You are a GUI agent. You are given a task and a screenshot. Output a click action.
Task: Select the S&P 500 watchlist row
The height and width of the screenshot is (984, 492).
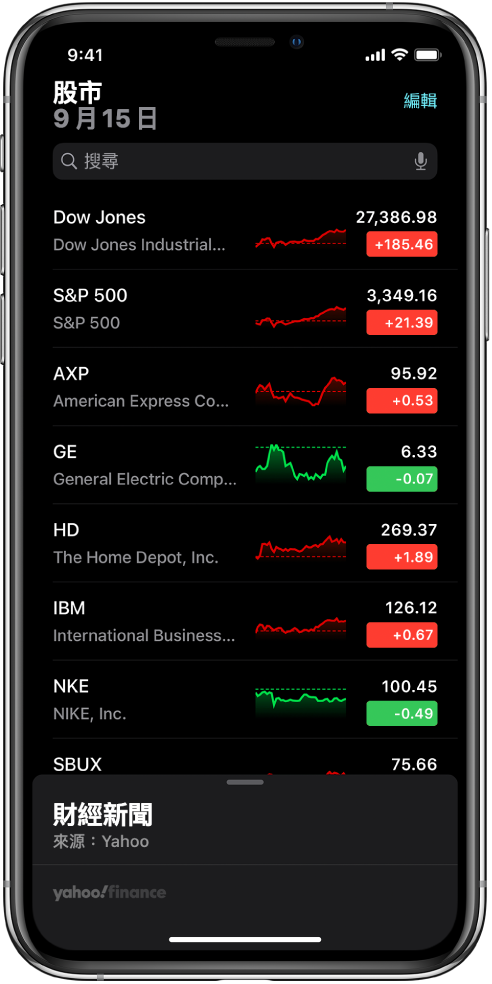(x=245, y=309)
